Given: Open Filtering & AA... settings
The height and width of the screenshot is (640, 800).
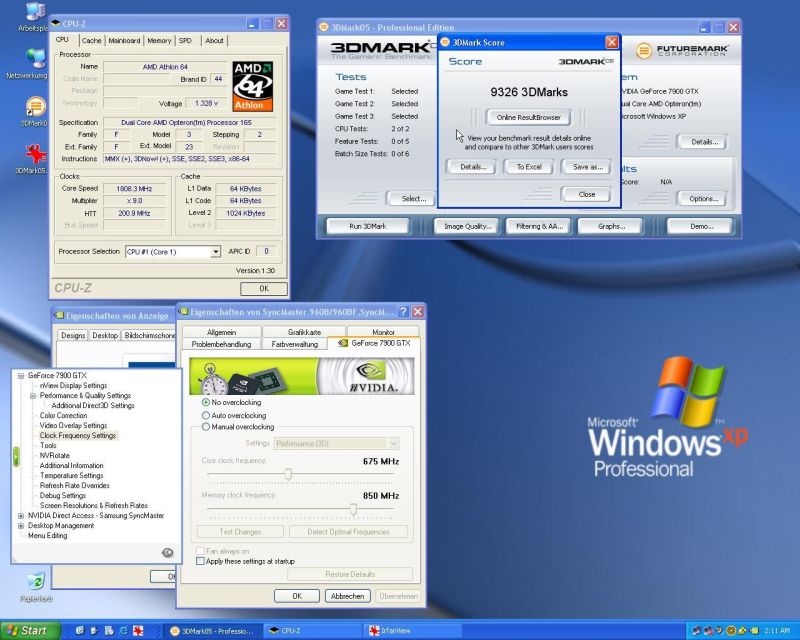Looking at the screenshot, I should coord(539,226).
